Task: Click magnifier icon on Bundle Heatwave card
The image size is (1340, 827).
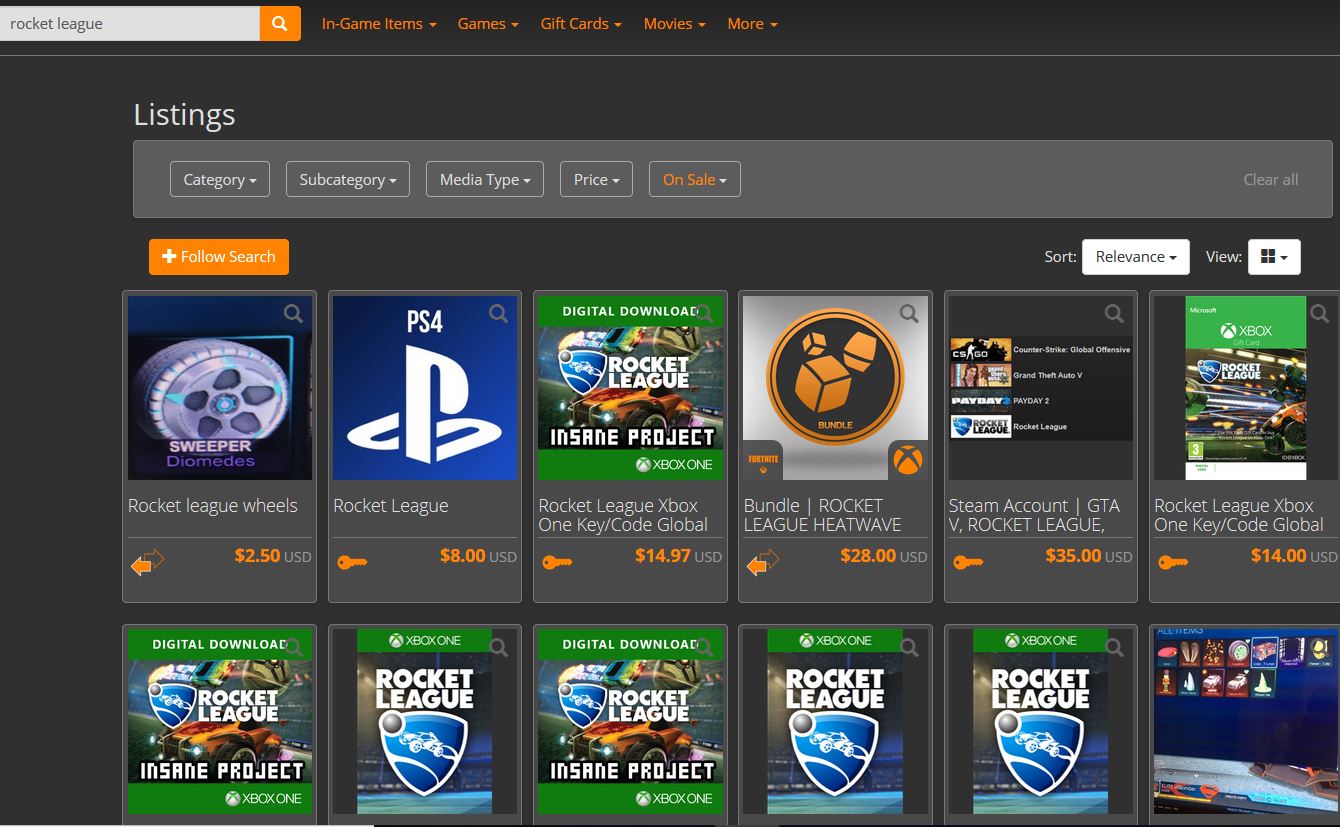Action: click(909, 314)
